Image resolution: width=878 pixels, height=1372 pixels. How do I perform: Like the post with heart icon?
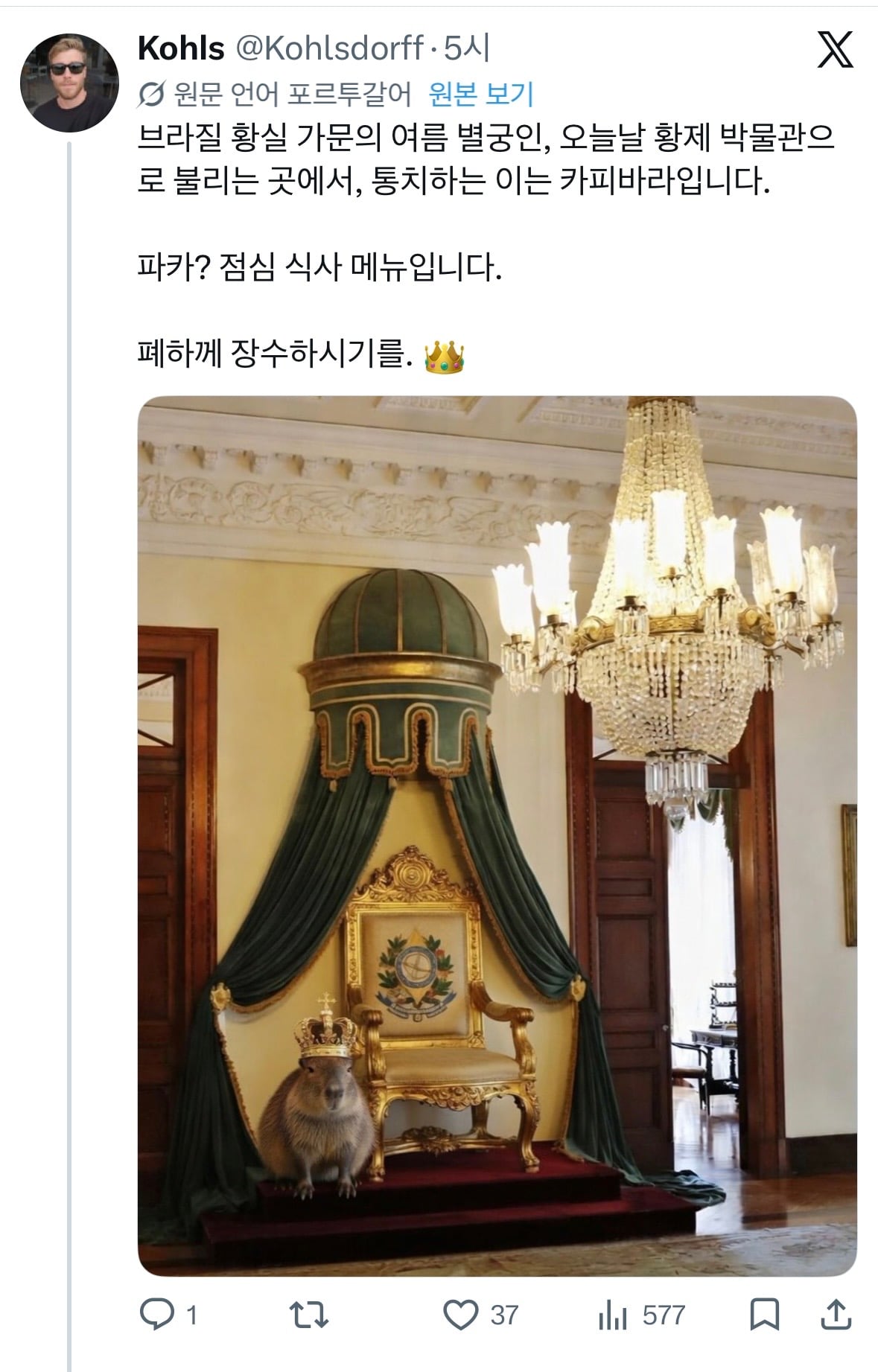click(x=461, y=1315)
